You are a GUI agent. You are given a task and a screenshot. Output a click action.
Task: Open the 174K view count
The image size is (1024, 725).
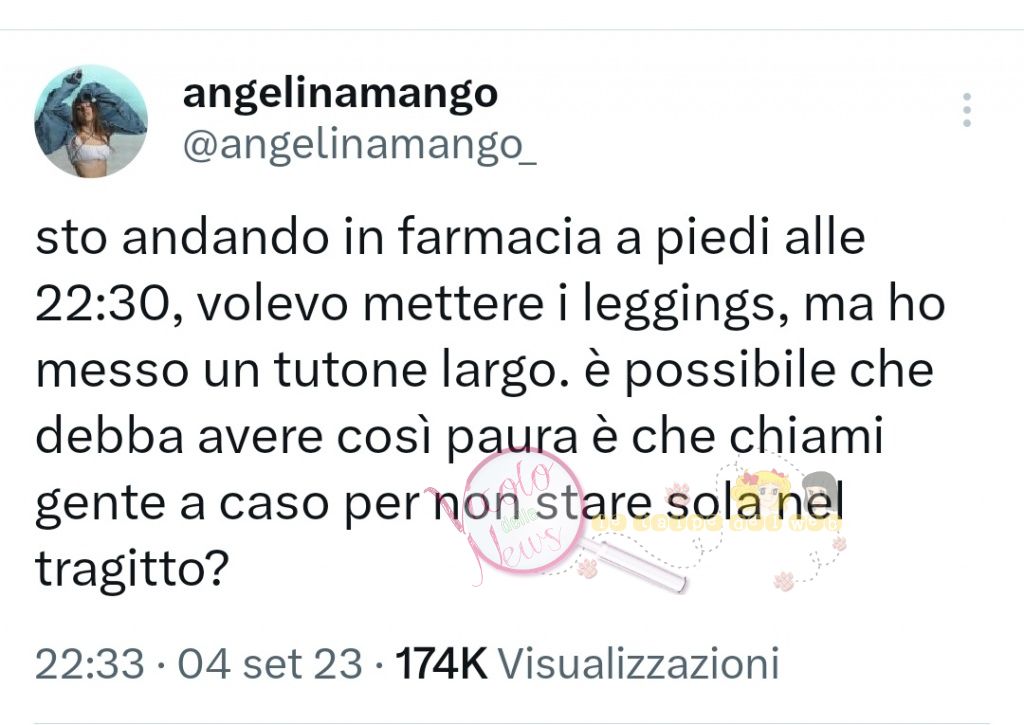[441, 664]
